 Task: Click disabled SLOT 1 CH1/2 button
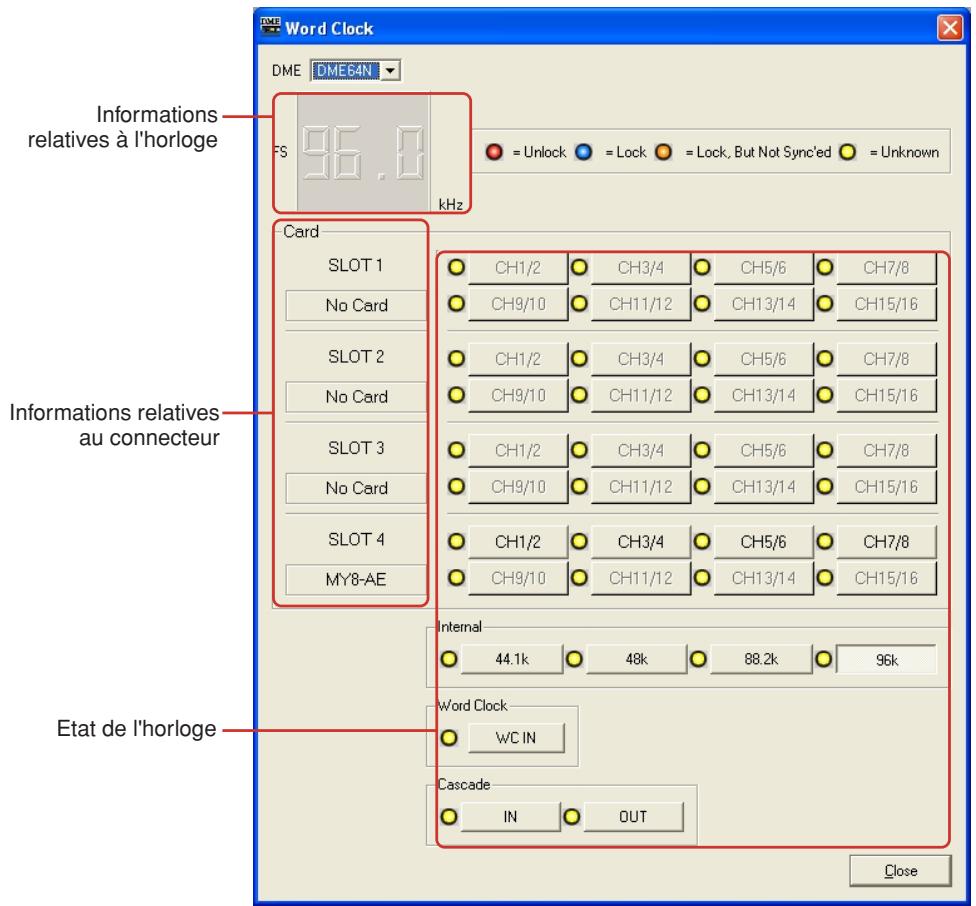click(x=518, y=268)
